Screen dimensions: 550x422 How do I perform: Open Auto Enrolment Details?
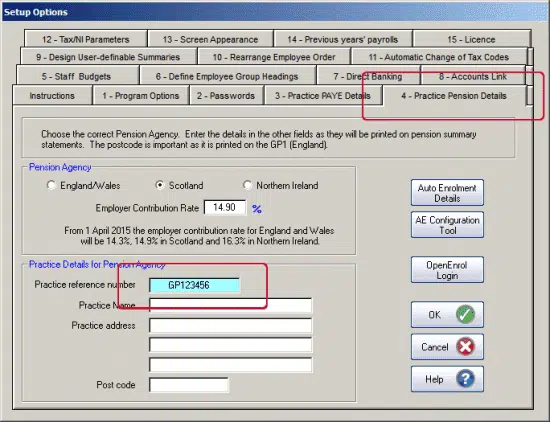pos(447,193)
